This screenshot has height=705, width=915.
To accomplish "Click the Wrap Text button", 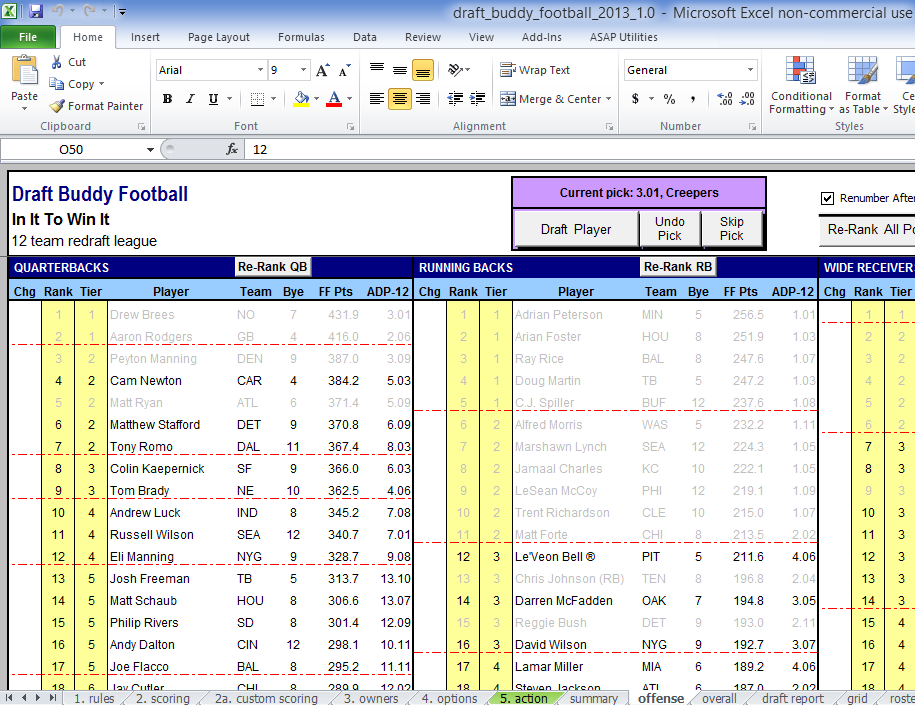I will [535, 70].
